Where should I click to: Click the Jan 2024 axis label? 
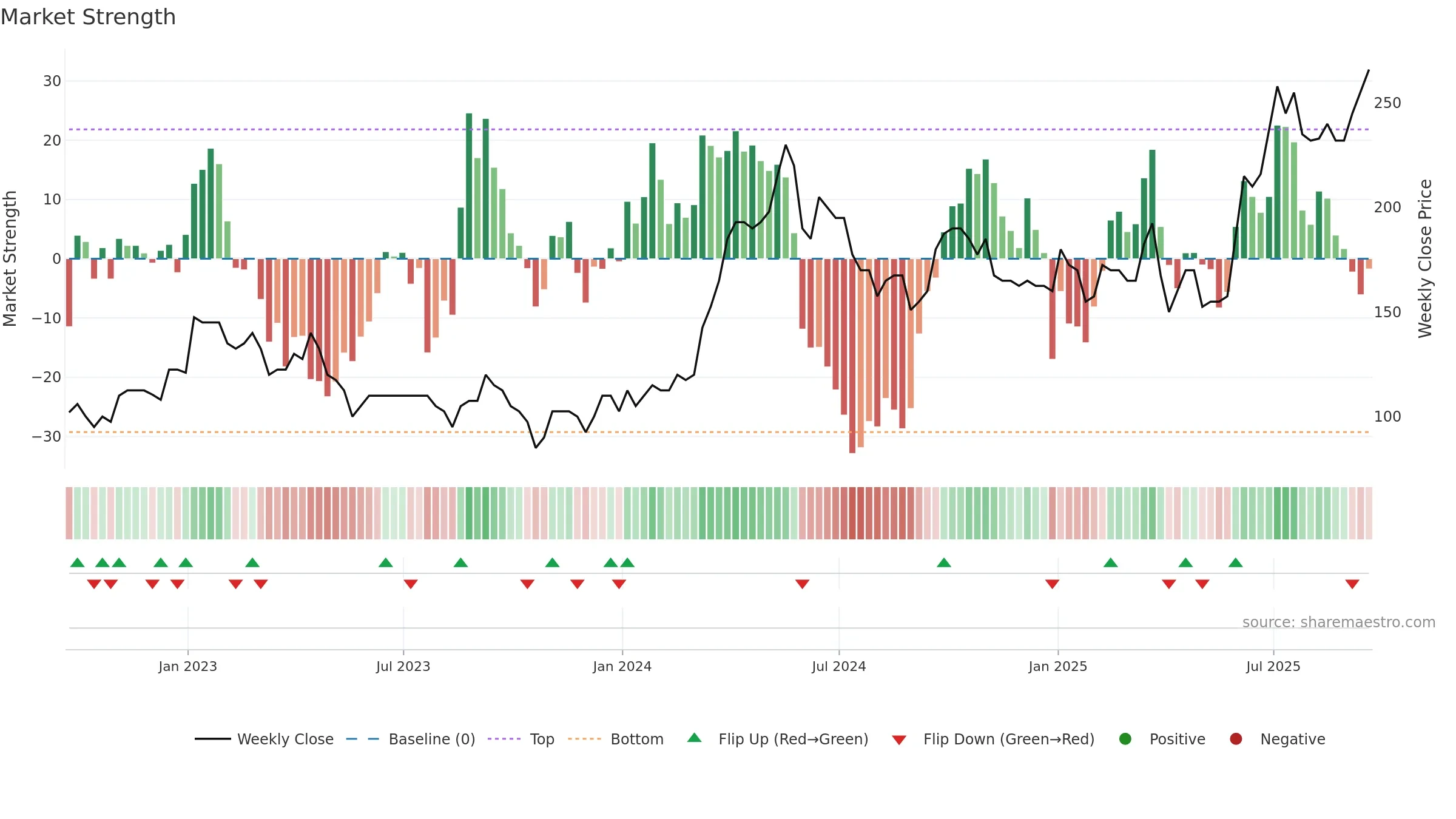tap(622, 667)
